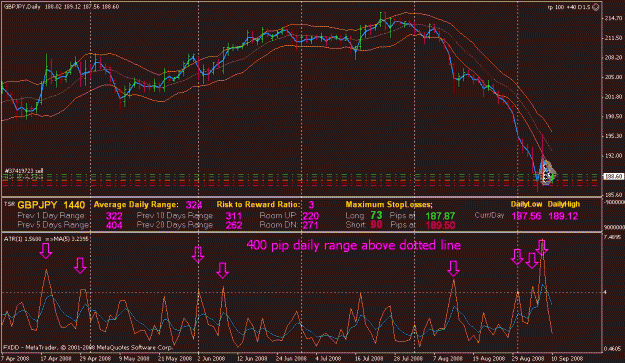Click the 7 Apr 2008 date label
Image resolution: width=625 pixels, height=363 pixels.
pyautogui.click(x=15, y=358)
